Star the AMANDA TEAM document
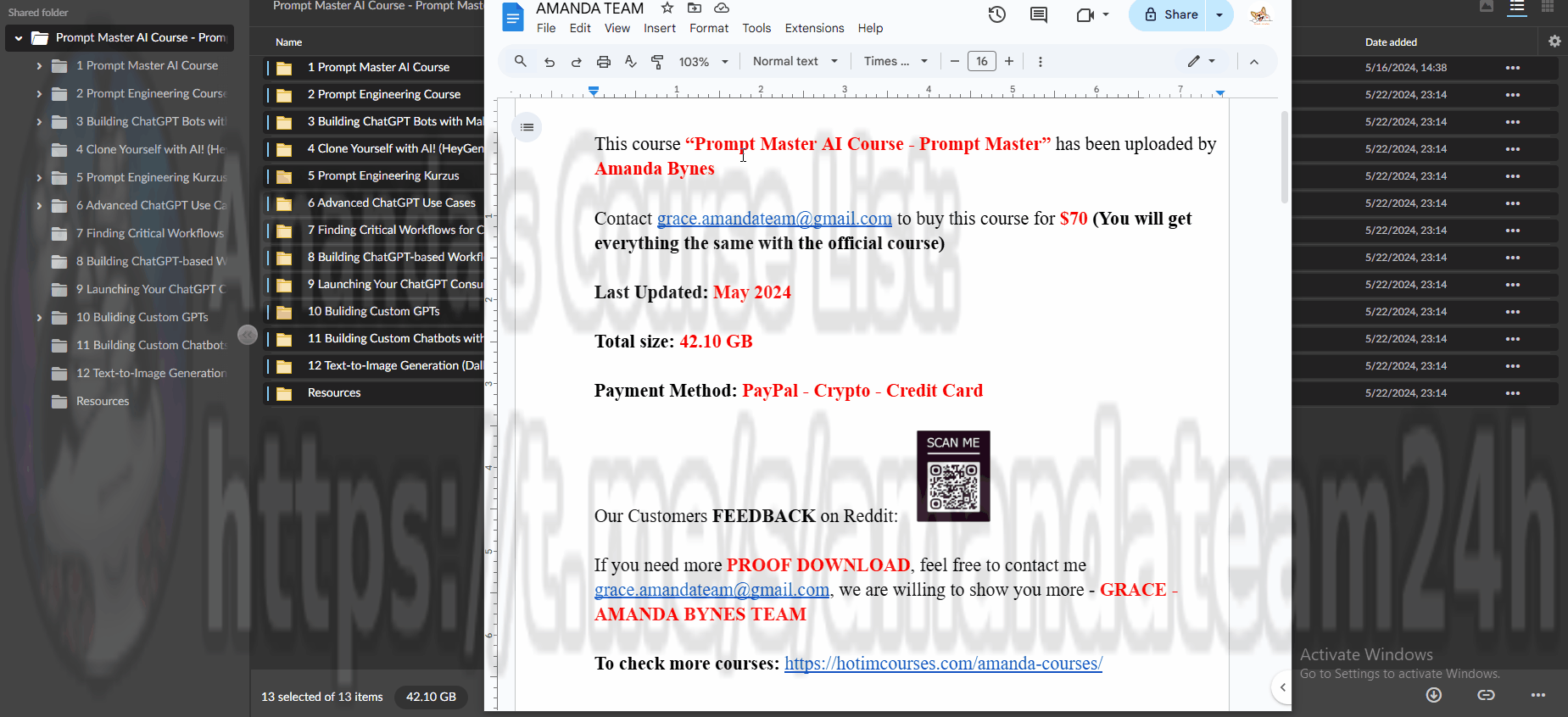This screenshot has height=717, width=1568. tap(667, 8)
